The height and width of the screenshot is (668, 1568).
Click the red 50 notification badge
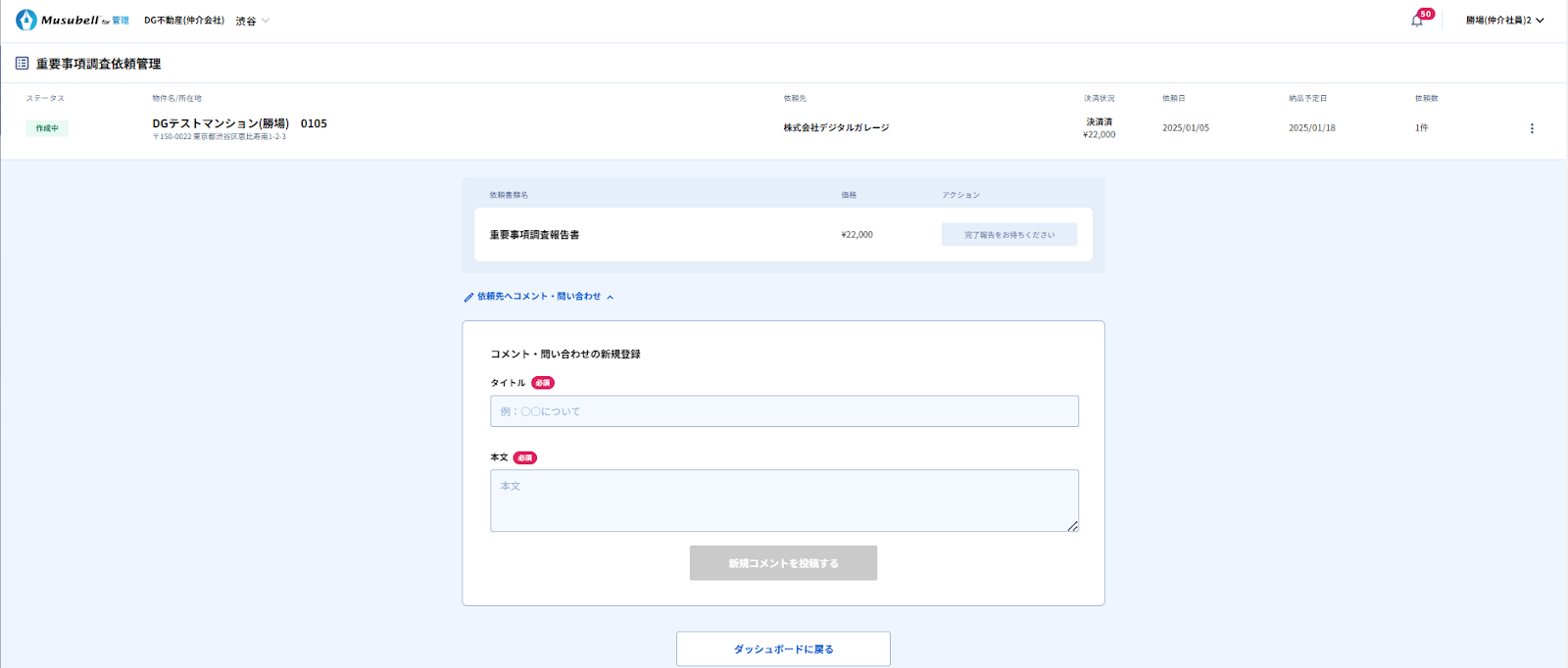[1426, 14]
